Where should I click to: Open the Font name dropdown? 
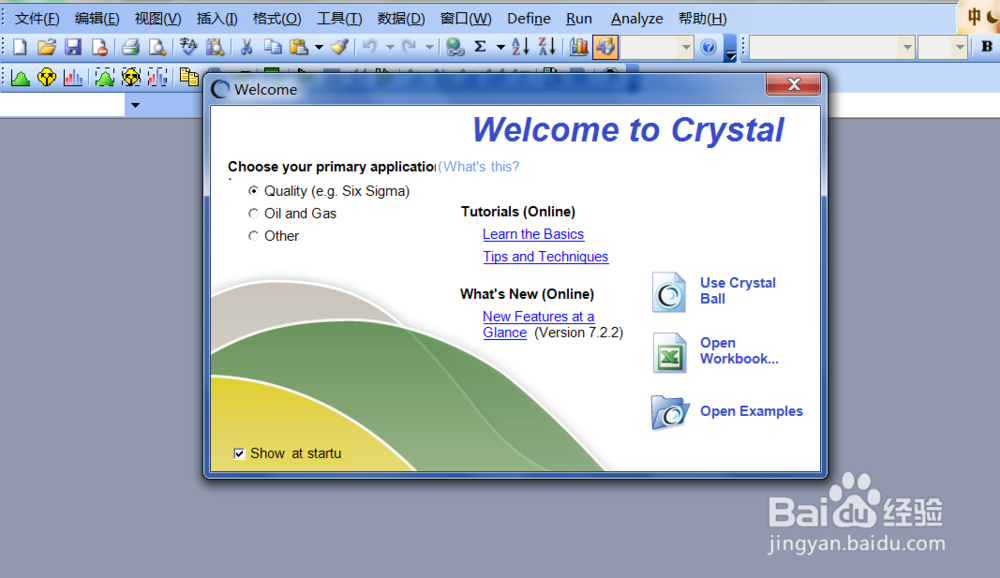(907, 47)
